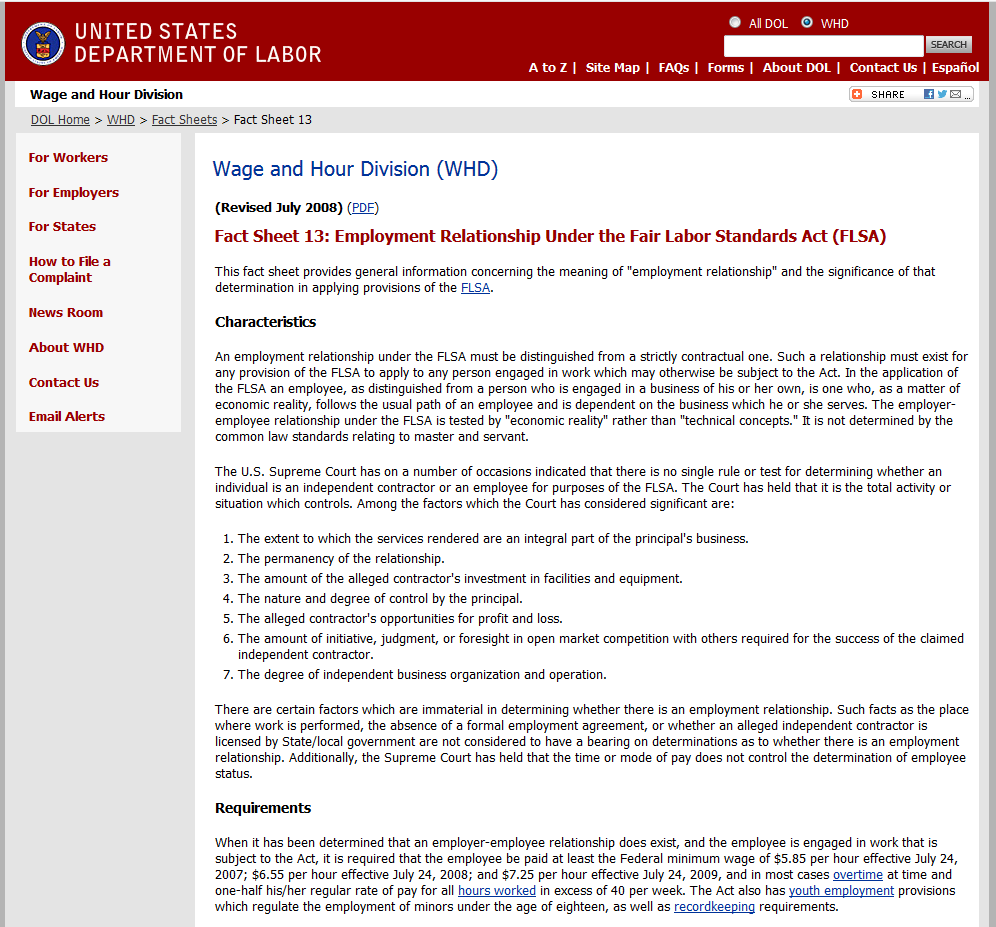Click list item 'The permanency of the relationship.'
The image size is (996, 927).
341,558
